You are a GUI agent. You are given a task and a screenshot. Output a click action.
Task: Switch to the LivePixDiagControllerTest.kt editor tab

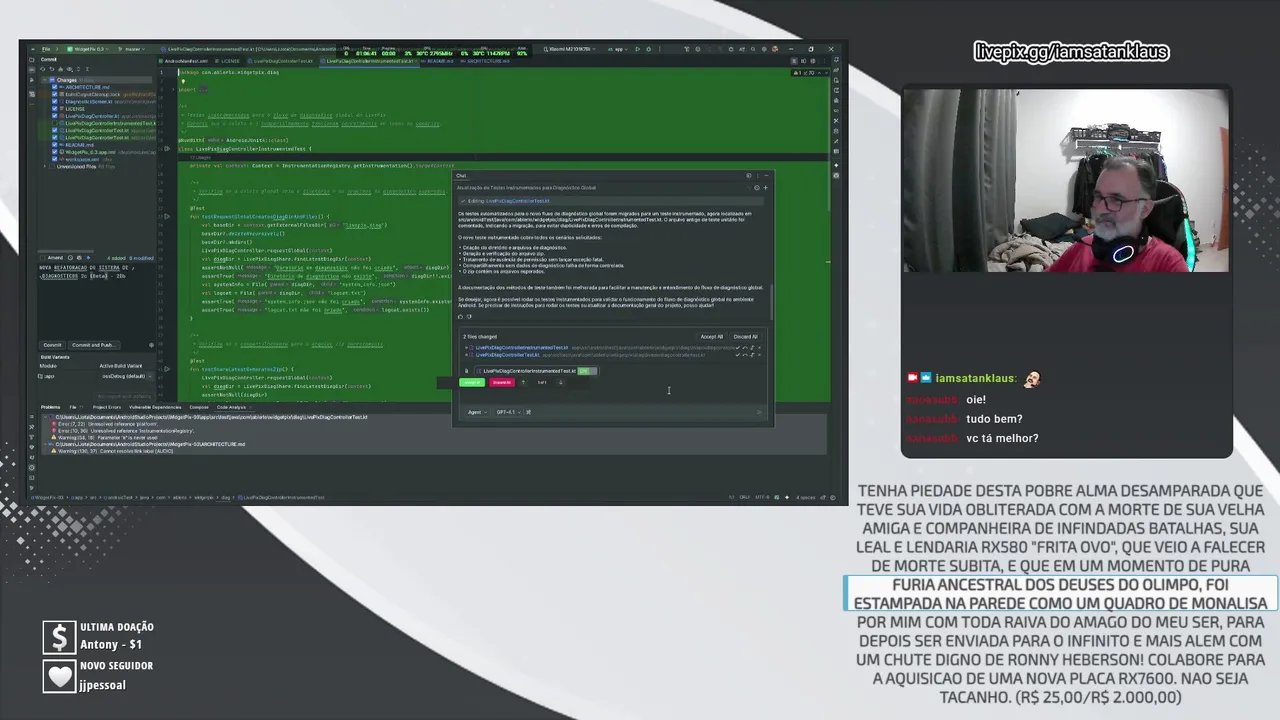(x=282, y=61)
